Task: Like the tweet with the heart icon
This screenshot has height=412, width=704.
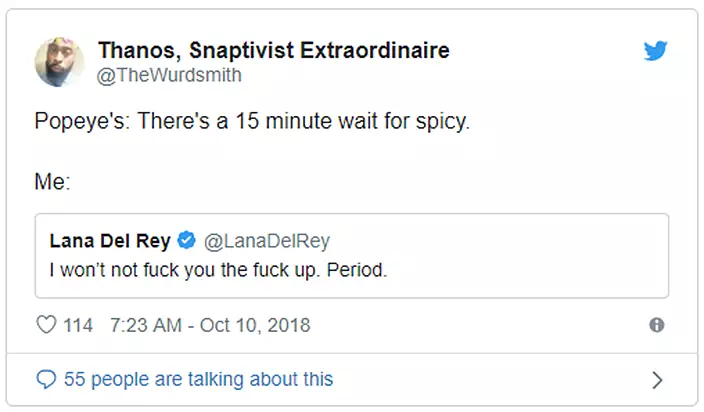Action: point(45,325)
